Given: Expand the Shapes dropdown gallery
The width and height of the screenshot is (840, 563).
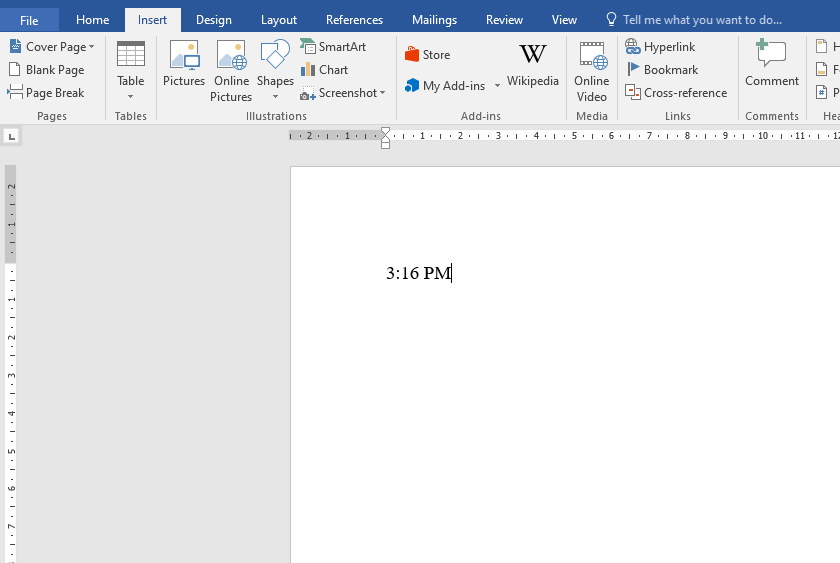Looking at the screenshot, I should [x=275, y=96].
